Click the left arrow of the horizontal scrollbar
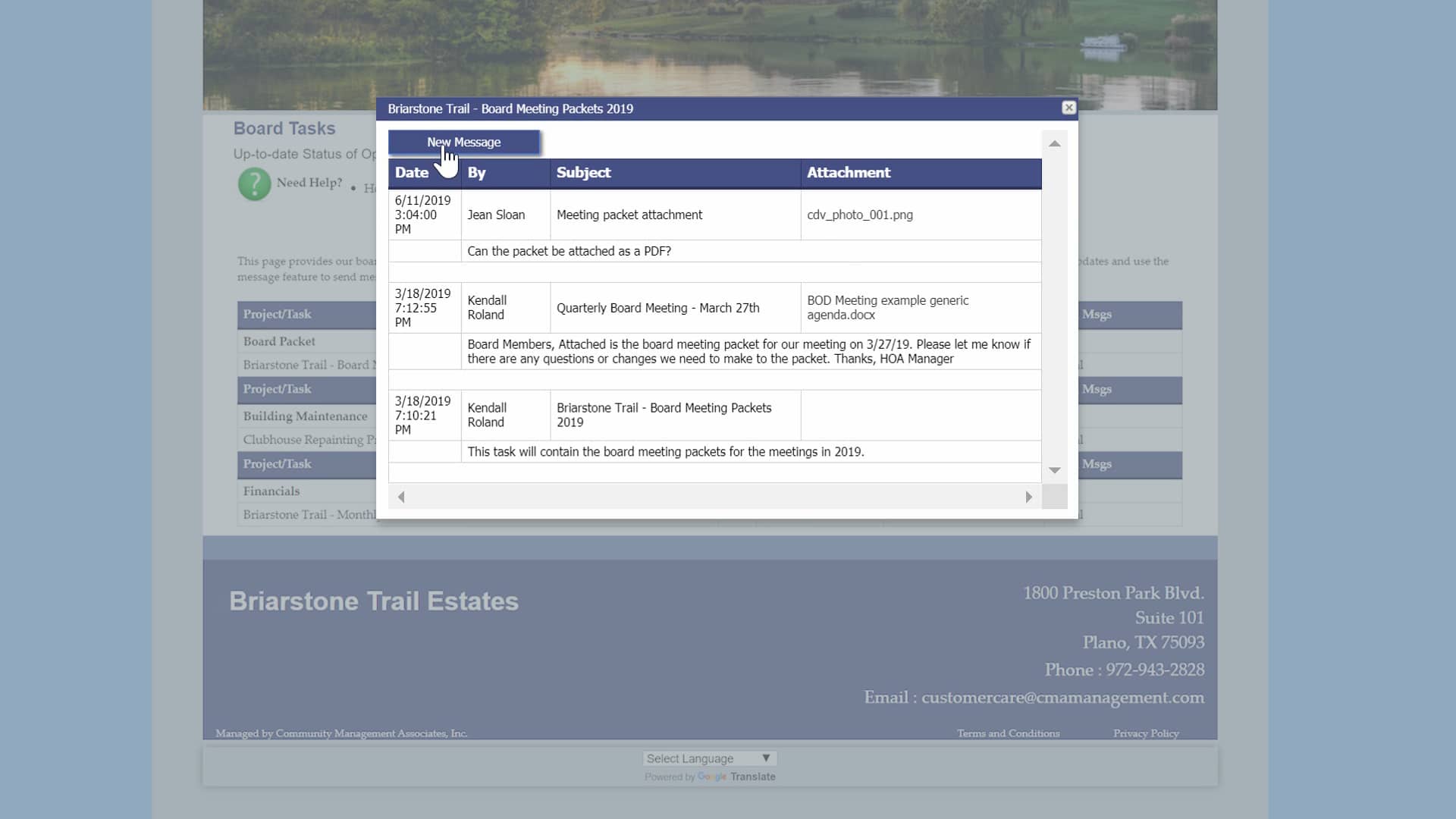Viewport: 1456px width, 819px height. (x=401, y=497)
